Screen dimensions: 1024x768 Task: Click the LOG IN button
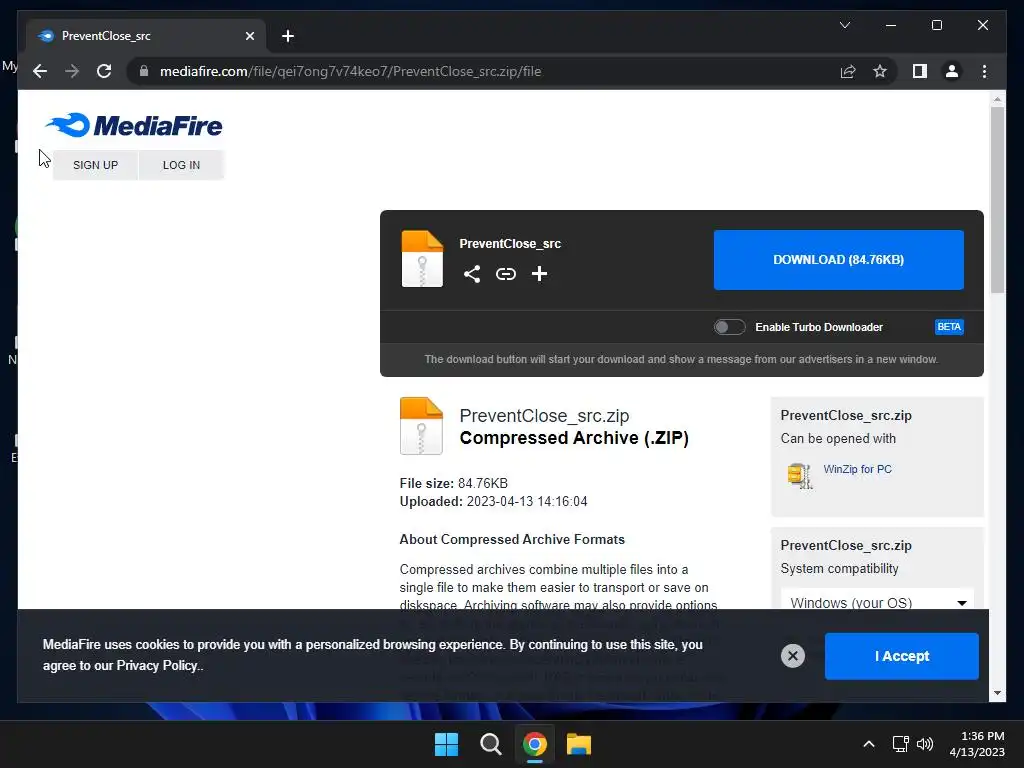click(x=182, y=165)
